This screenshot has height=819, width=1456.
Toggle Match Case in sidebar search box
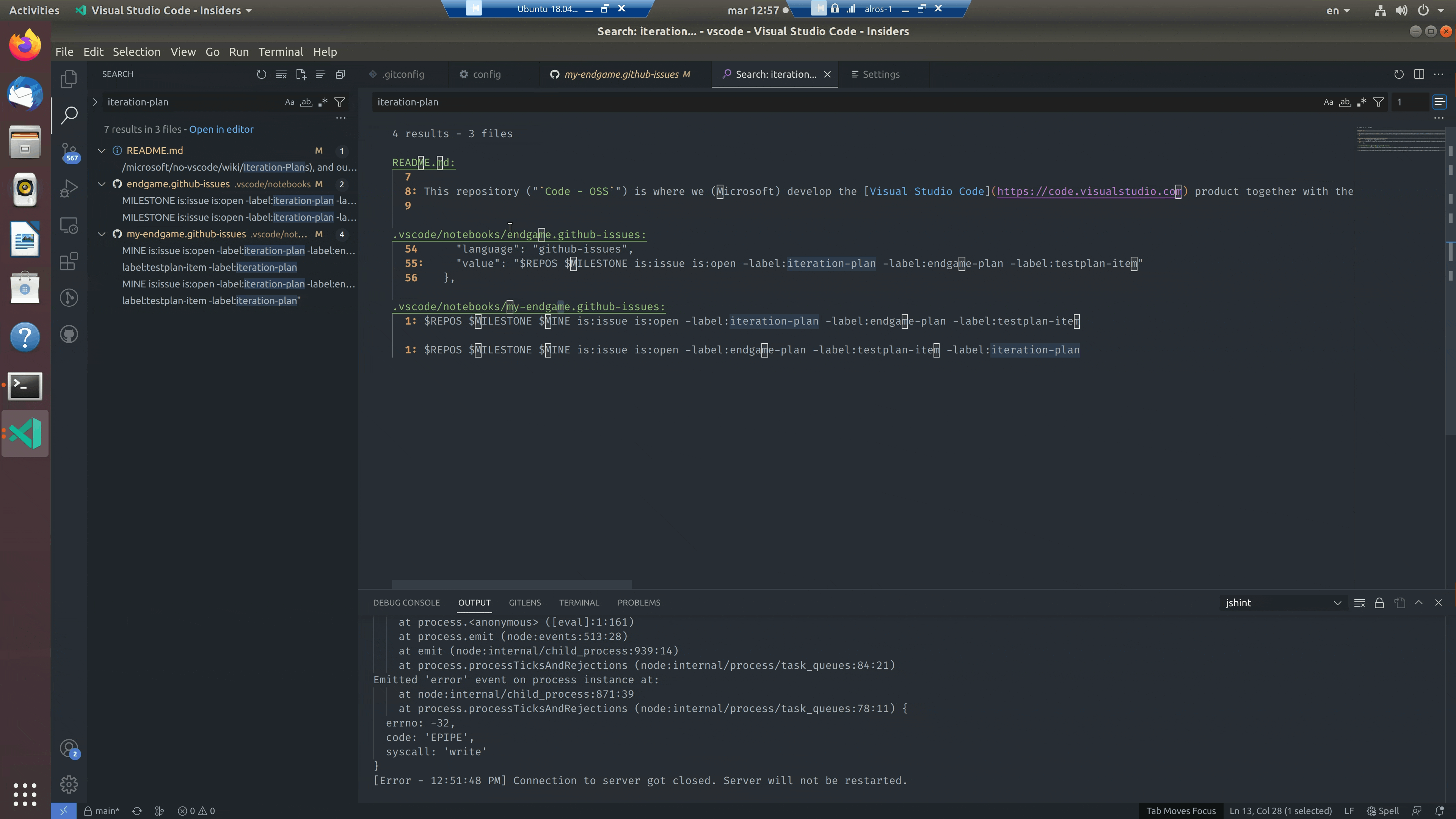pos(289,102)
